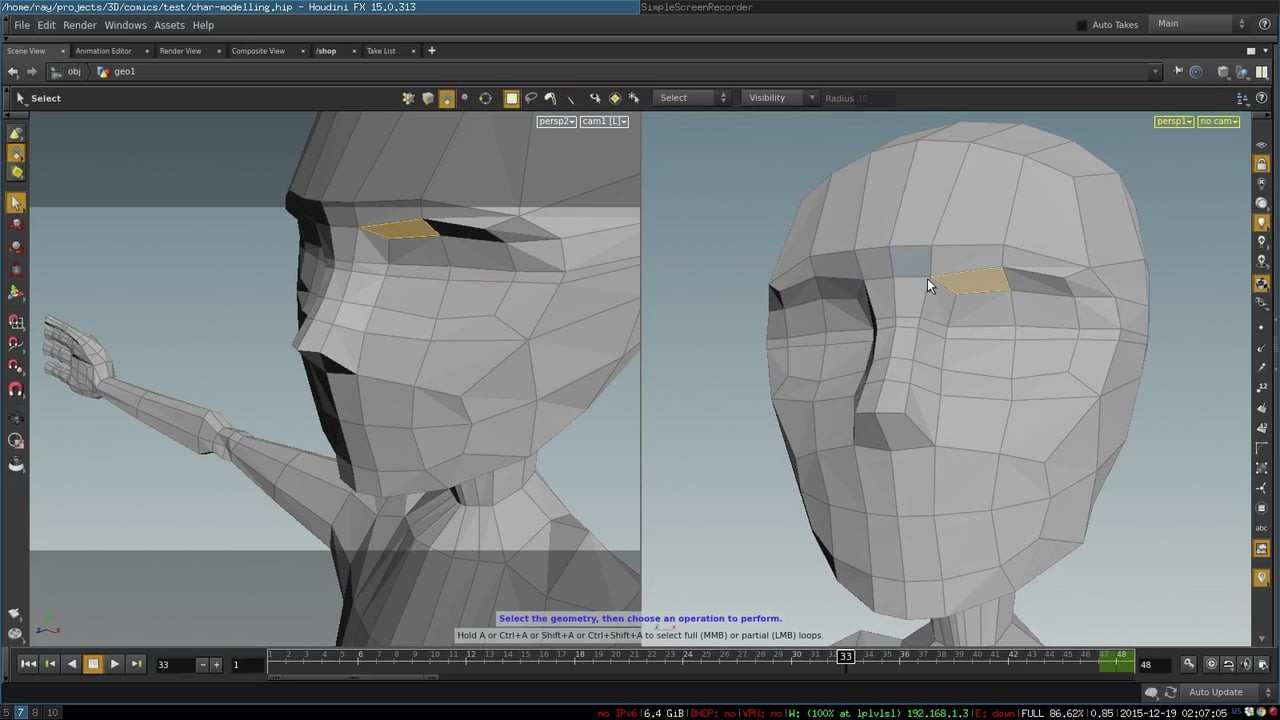This screenshot has height=720, width=1280.
Task: Open the Render View pane tab
Action: pyautogui.click(x=180, y=50)
